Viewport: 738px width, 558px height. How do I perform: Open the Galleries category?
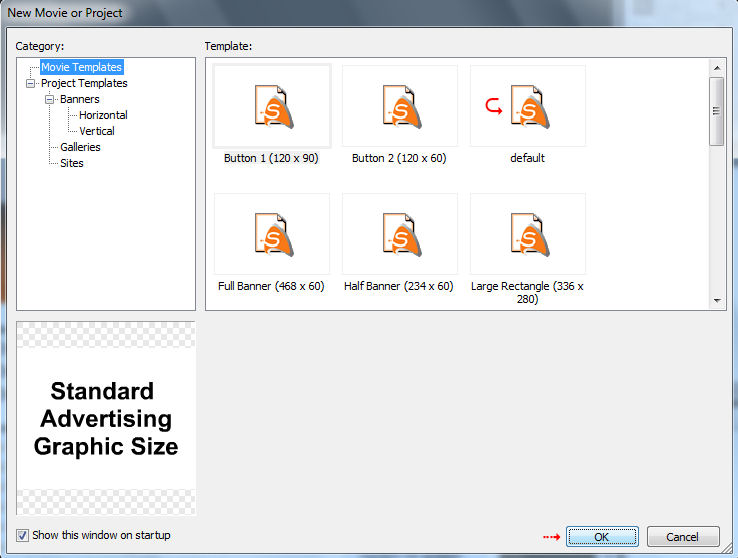(80, 147)
